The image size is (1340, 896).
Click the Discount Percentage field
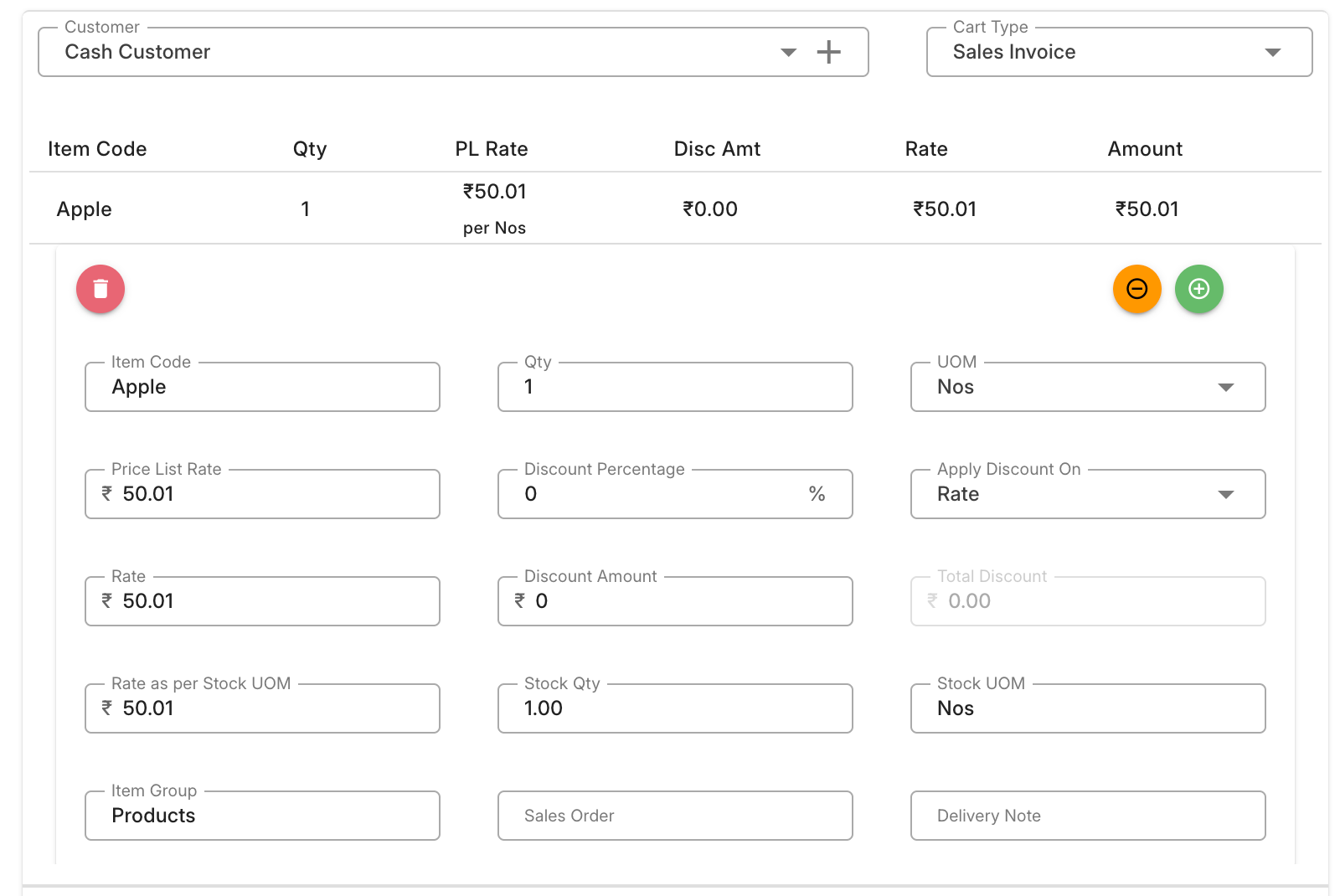coord(675,494)
